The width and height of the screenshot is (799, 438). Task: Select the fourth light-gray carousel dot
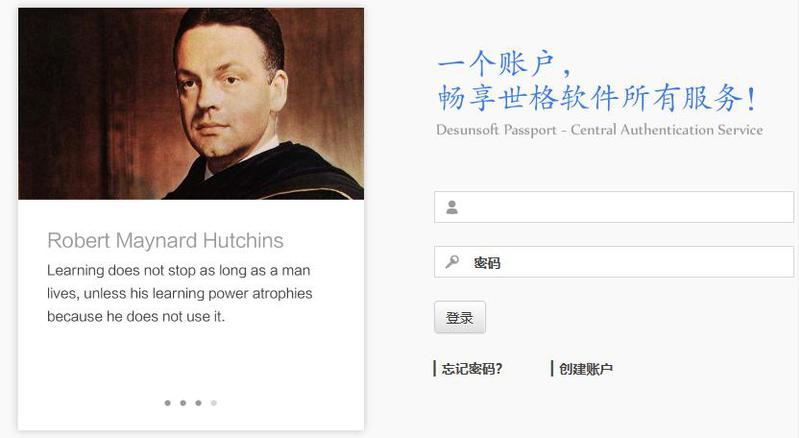pos(214,403)
